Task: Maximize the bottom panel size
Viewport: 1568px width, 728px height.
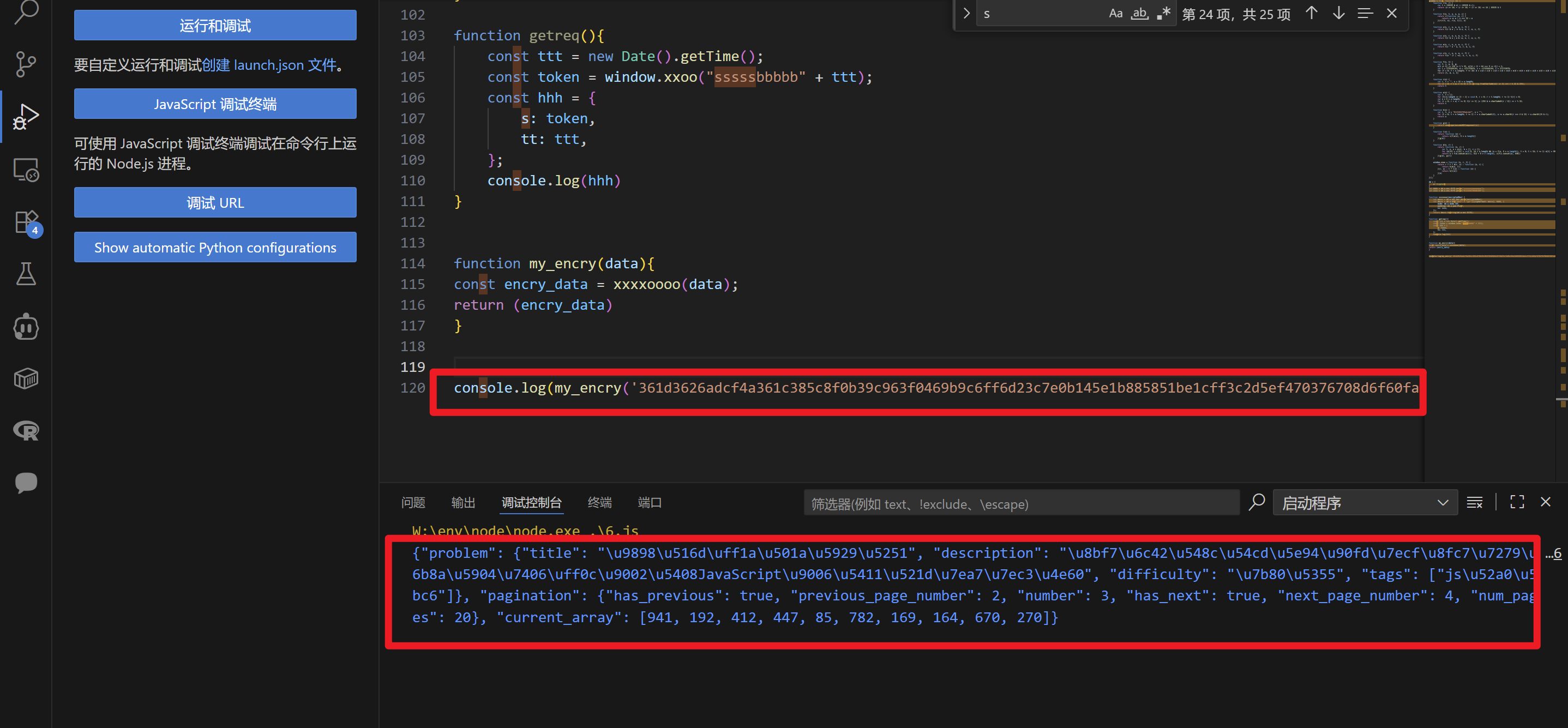Action: point(1517,502)
